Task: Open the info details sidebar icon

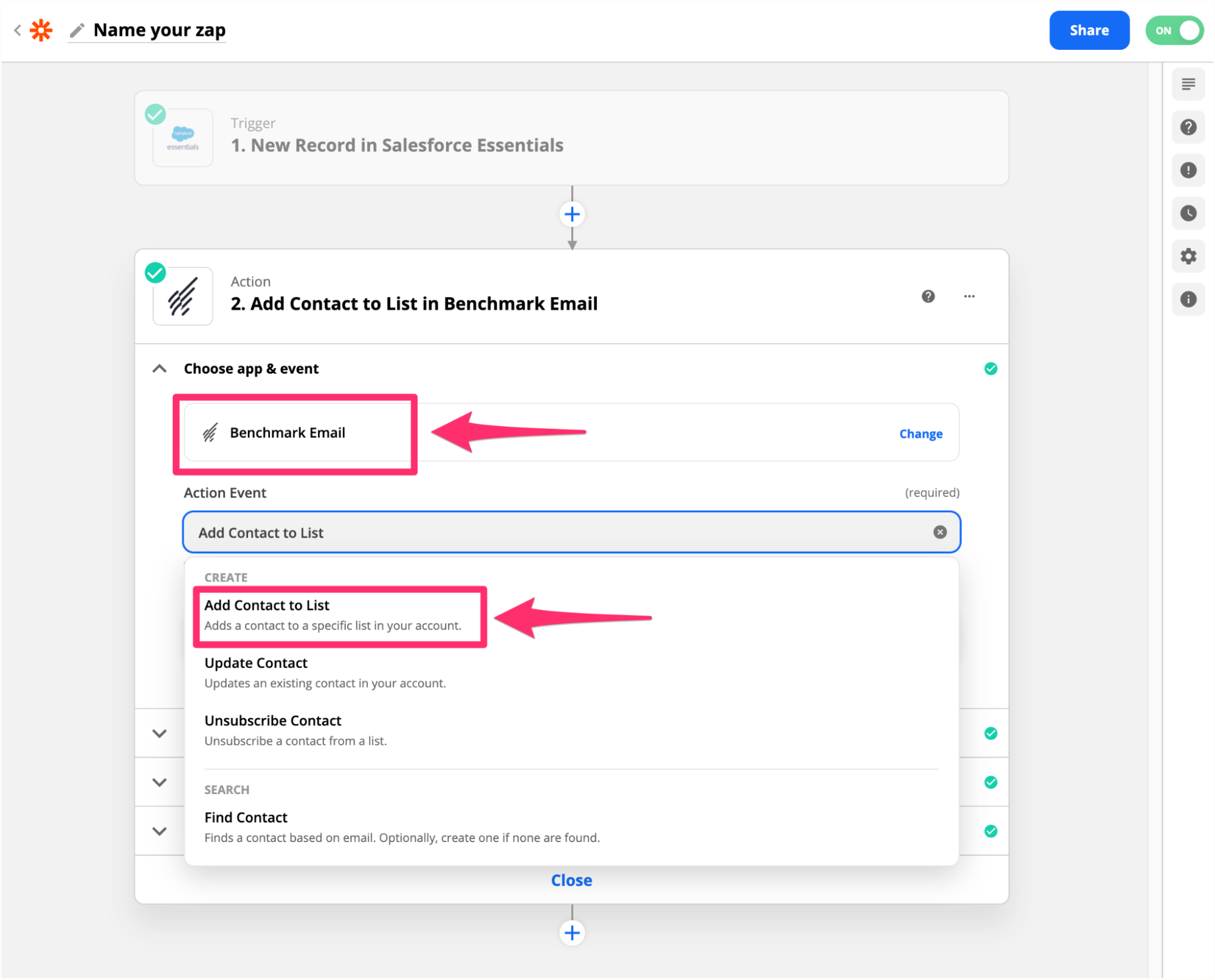Action: pos(1188,299)
